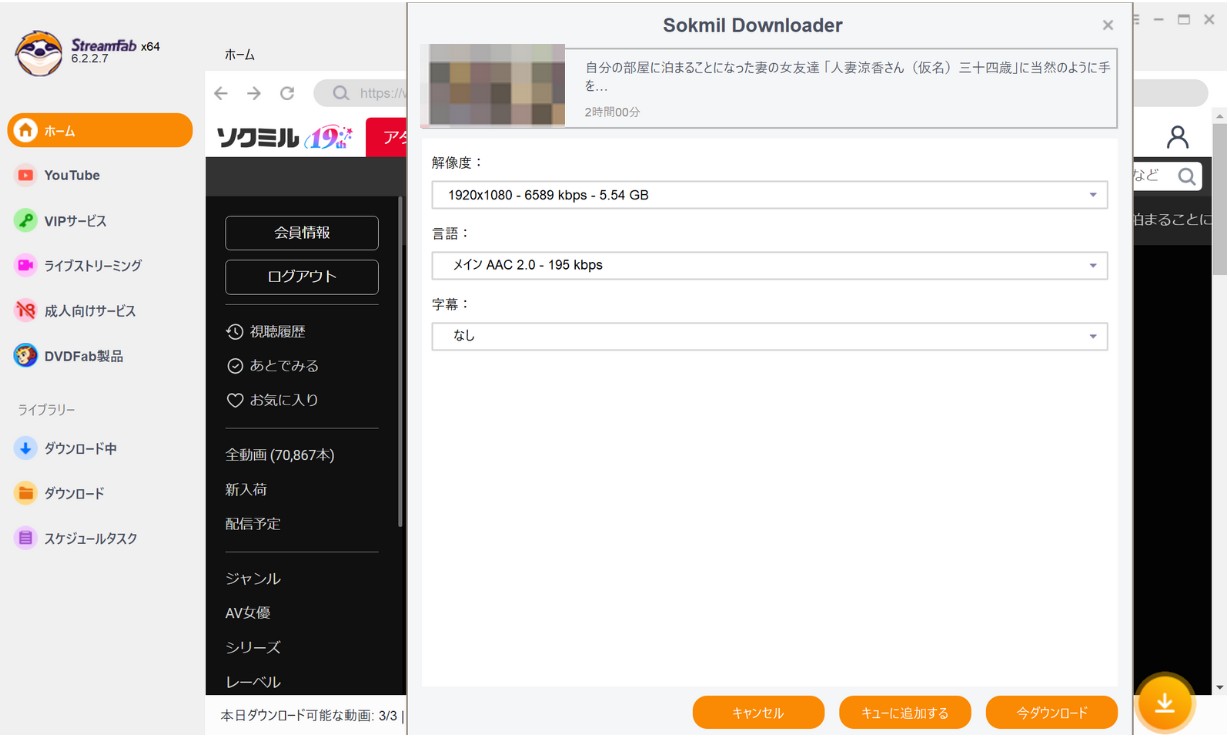This screenshot has width=1229, height=737.
Task: Click the favorites heart icon
Action: pos(235,400)
